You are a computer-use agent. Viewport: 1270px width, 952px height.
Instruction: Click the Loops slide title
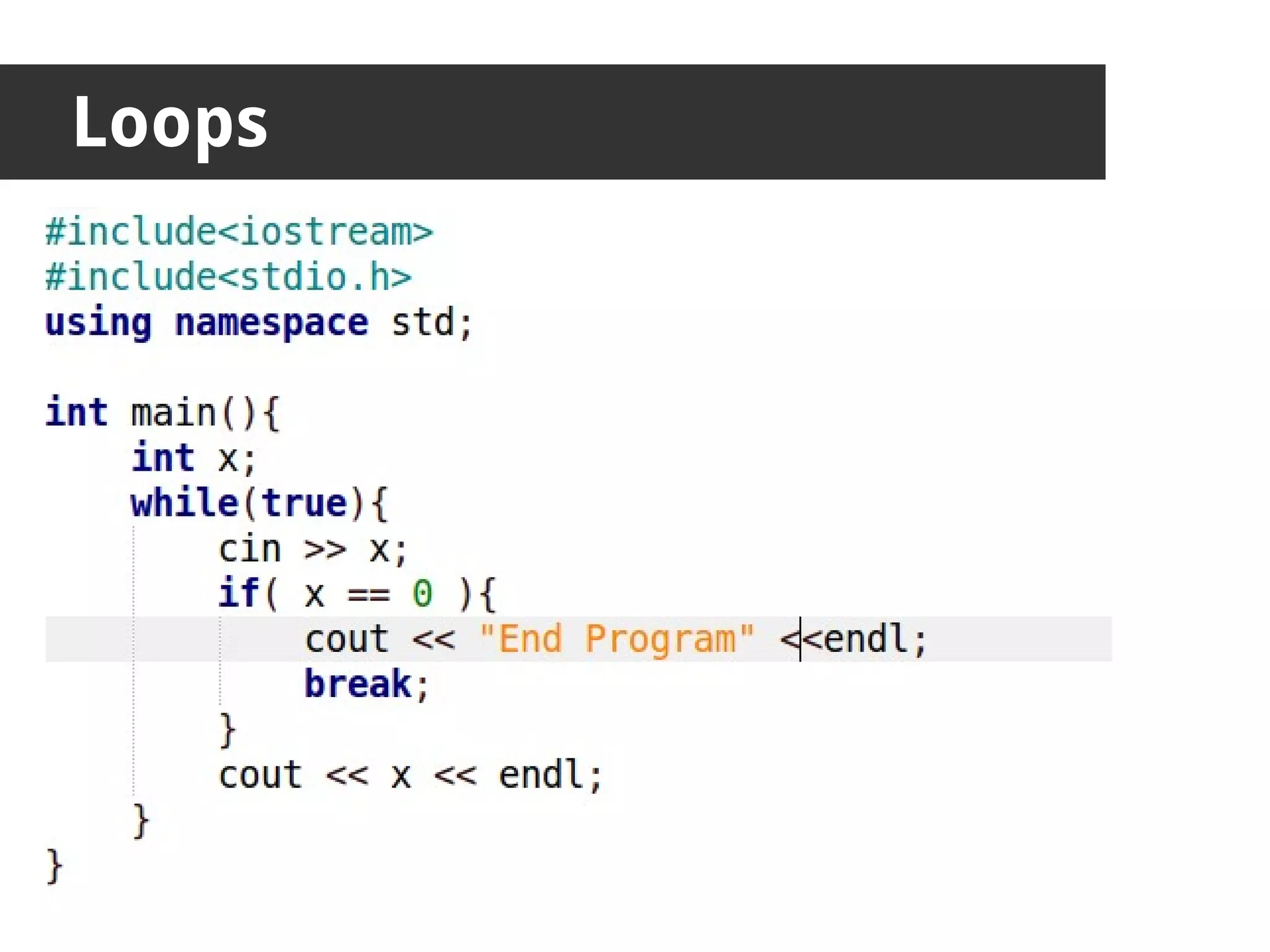(170, 122)
